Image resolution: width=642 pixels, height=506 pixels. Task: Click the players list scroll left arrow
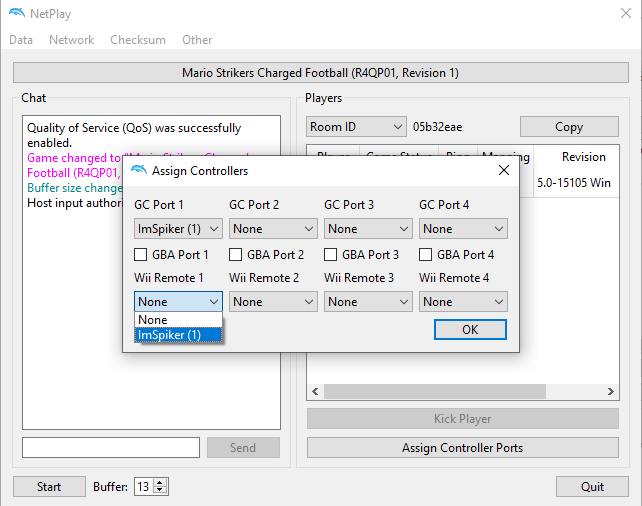315,391
